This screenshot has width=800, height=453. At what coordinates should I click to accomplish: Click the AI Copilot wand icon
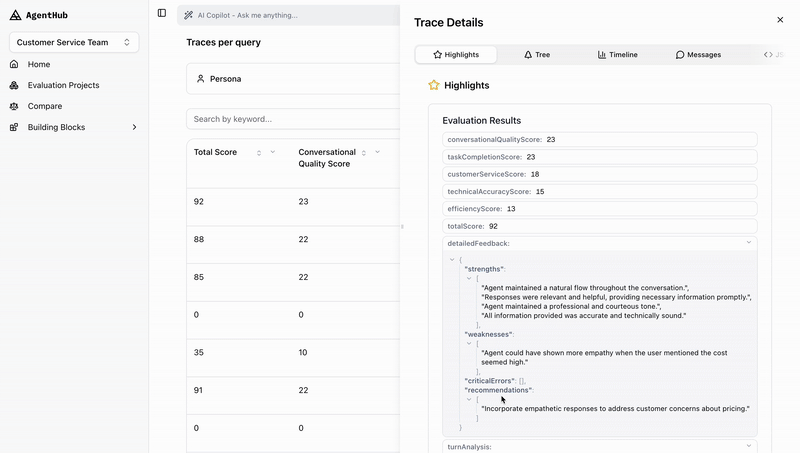click(x=188, y=15)
